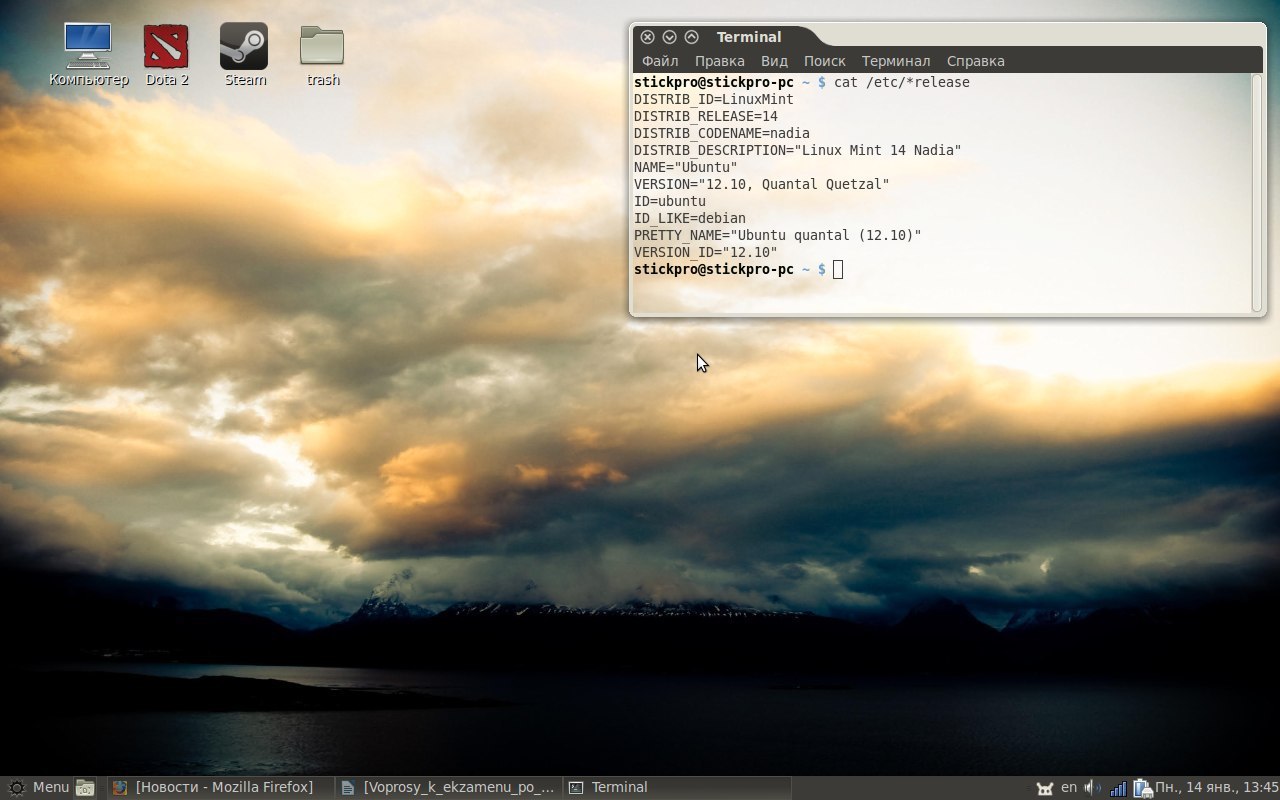Close the Terminal window
This screenshot has height=800, width=1280.
click(647, 37)
